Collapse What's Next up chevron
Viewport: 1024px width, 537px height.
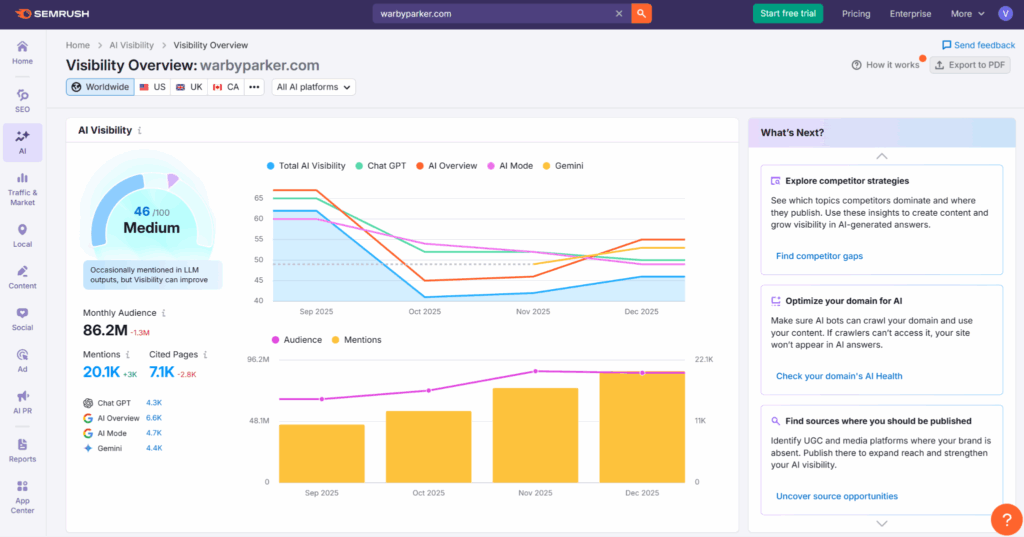(882, 156)
